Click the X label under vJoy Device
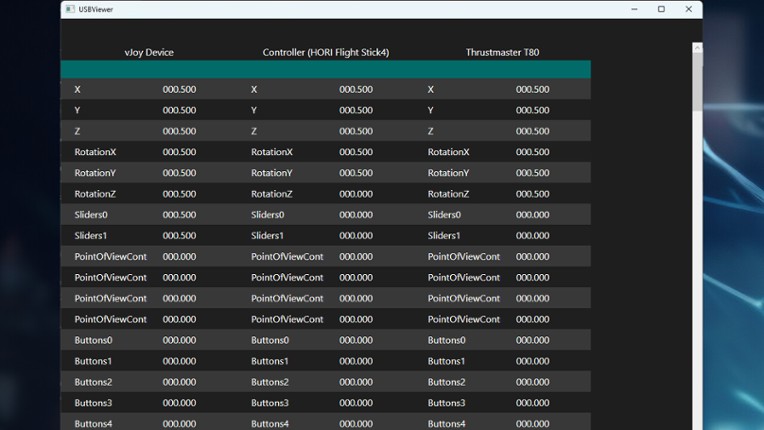The image size is (764, 430). click(x=77, y=90)
